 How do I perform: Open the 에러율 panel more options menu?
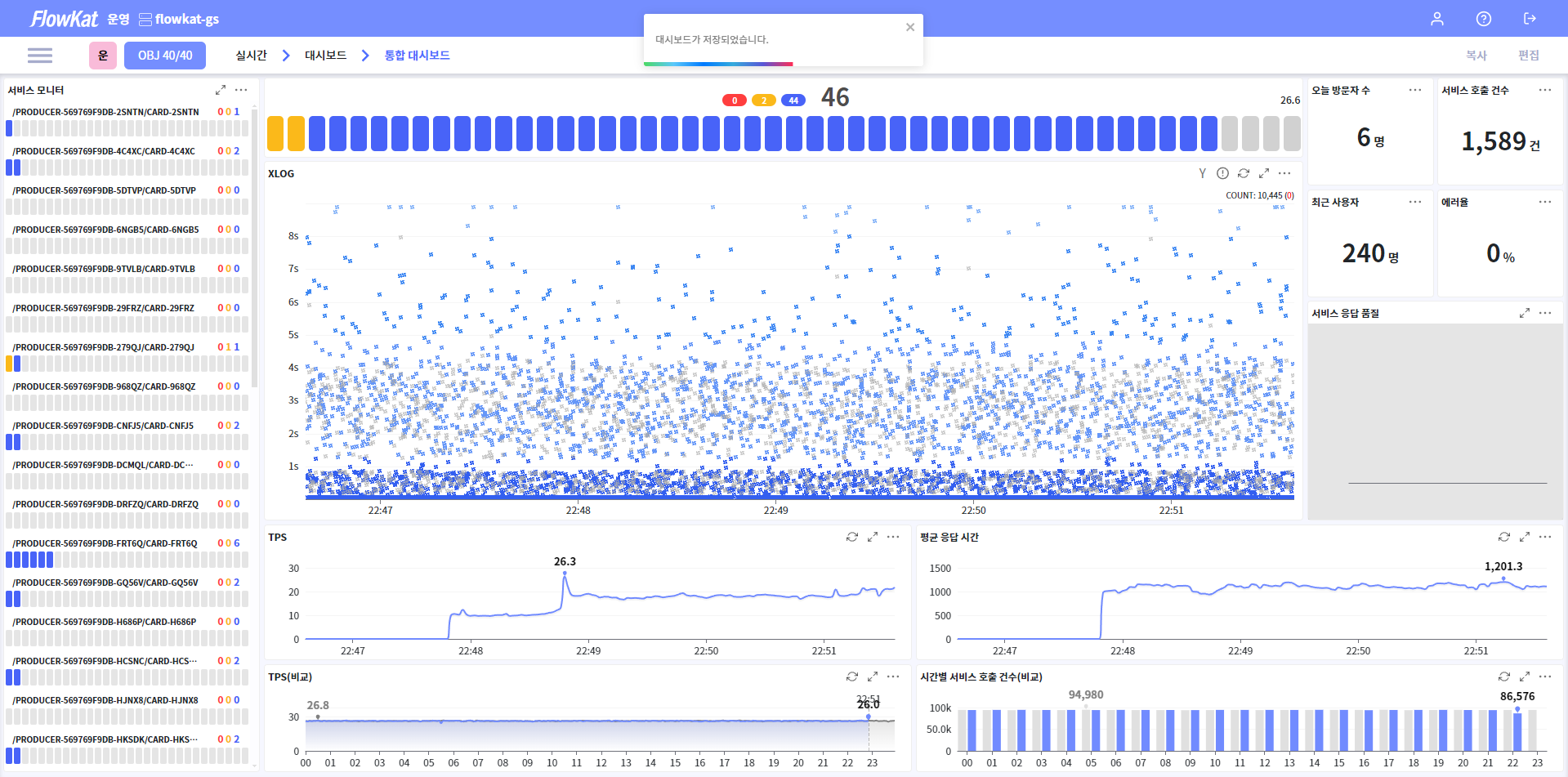coord(1544,202)
